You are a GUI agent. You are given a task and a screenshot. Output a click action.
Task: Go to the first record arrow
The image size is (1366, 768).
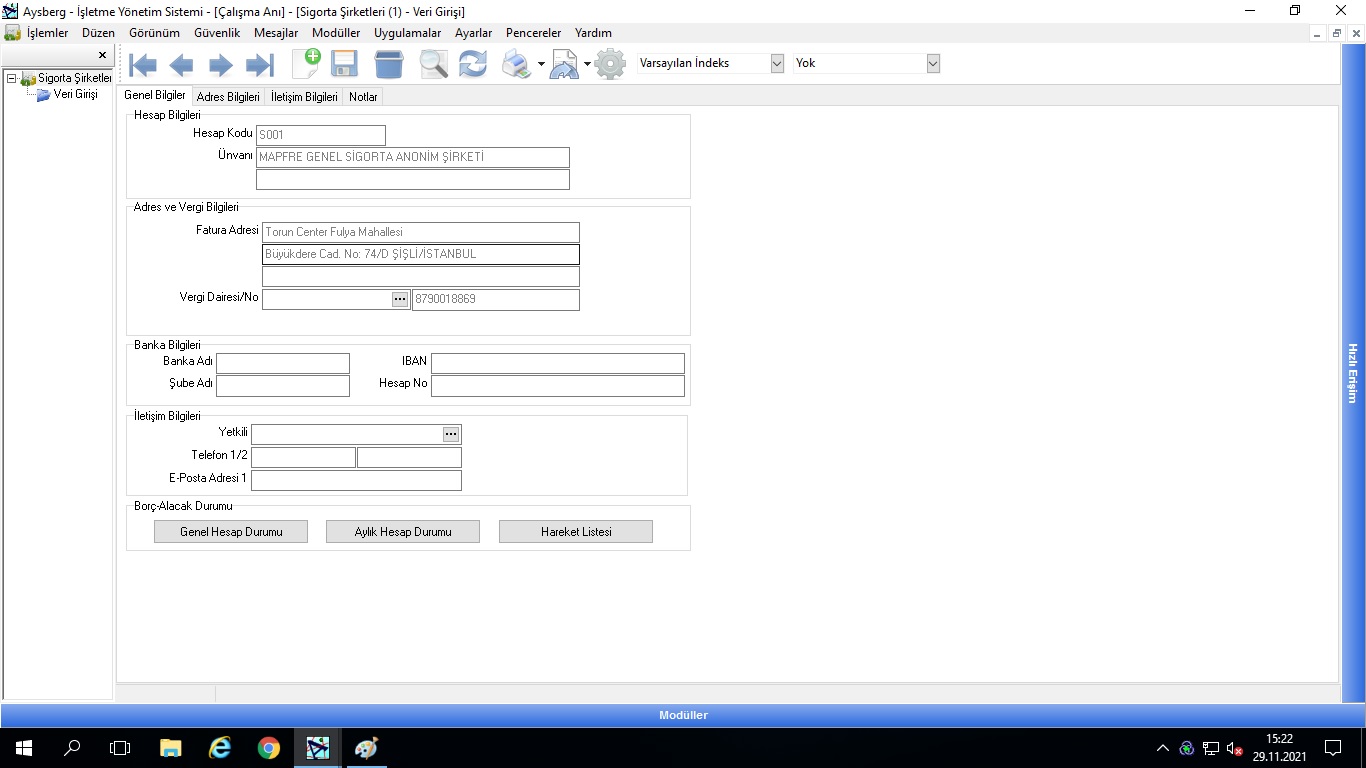point(143,65)
